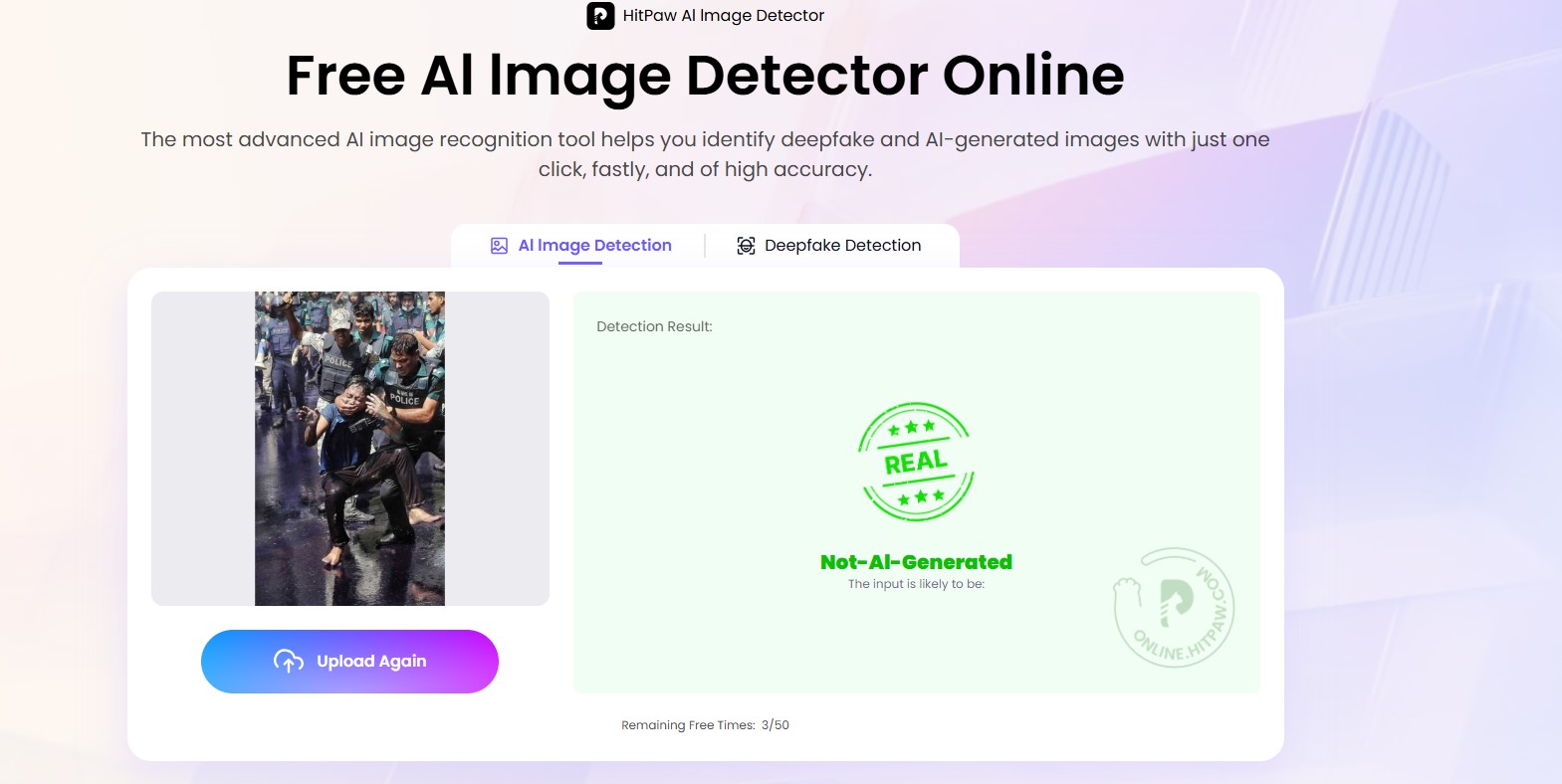Select the AI Image Detection tab label
The image size is (1562, 784).
(x=594, y=246)
